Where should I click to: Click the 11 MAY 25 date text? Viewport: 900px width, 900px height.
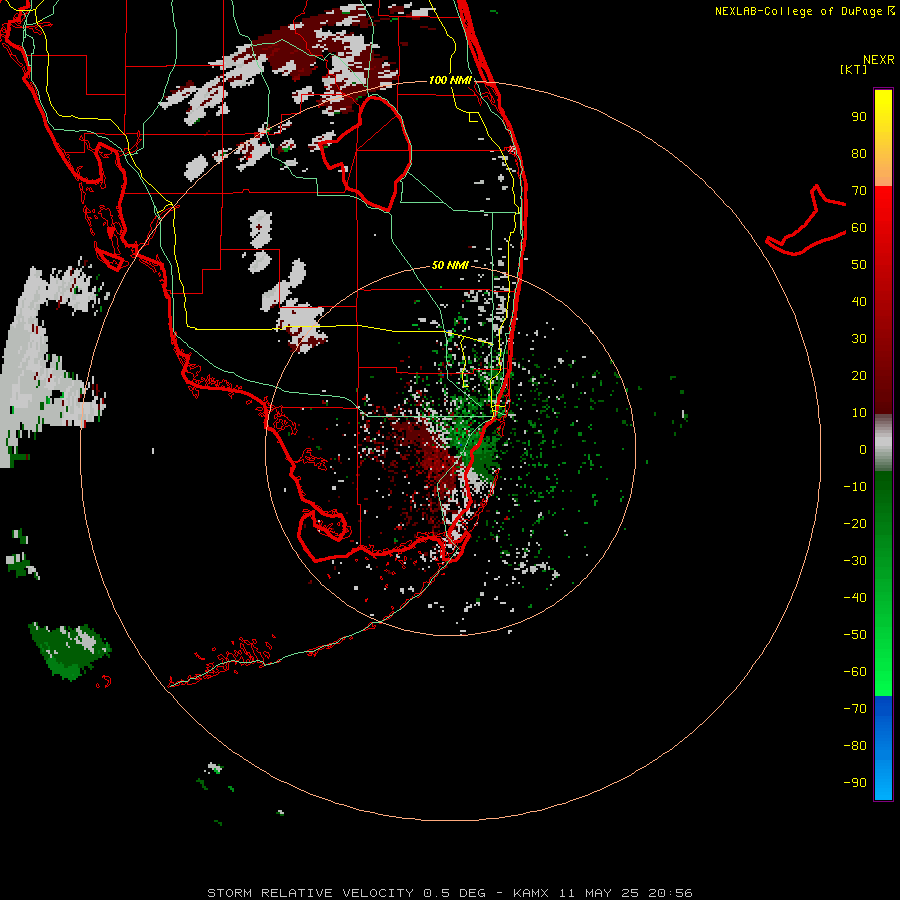pos(598,893)
